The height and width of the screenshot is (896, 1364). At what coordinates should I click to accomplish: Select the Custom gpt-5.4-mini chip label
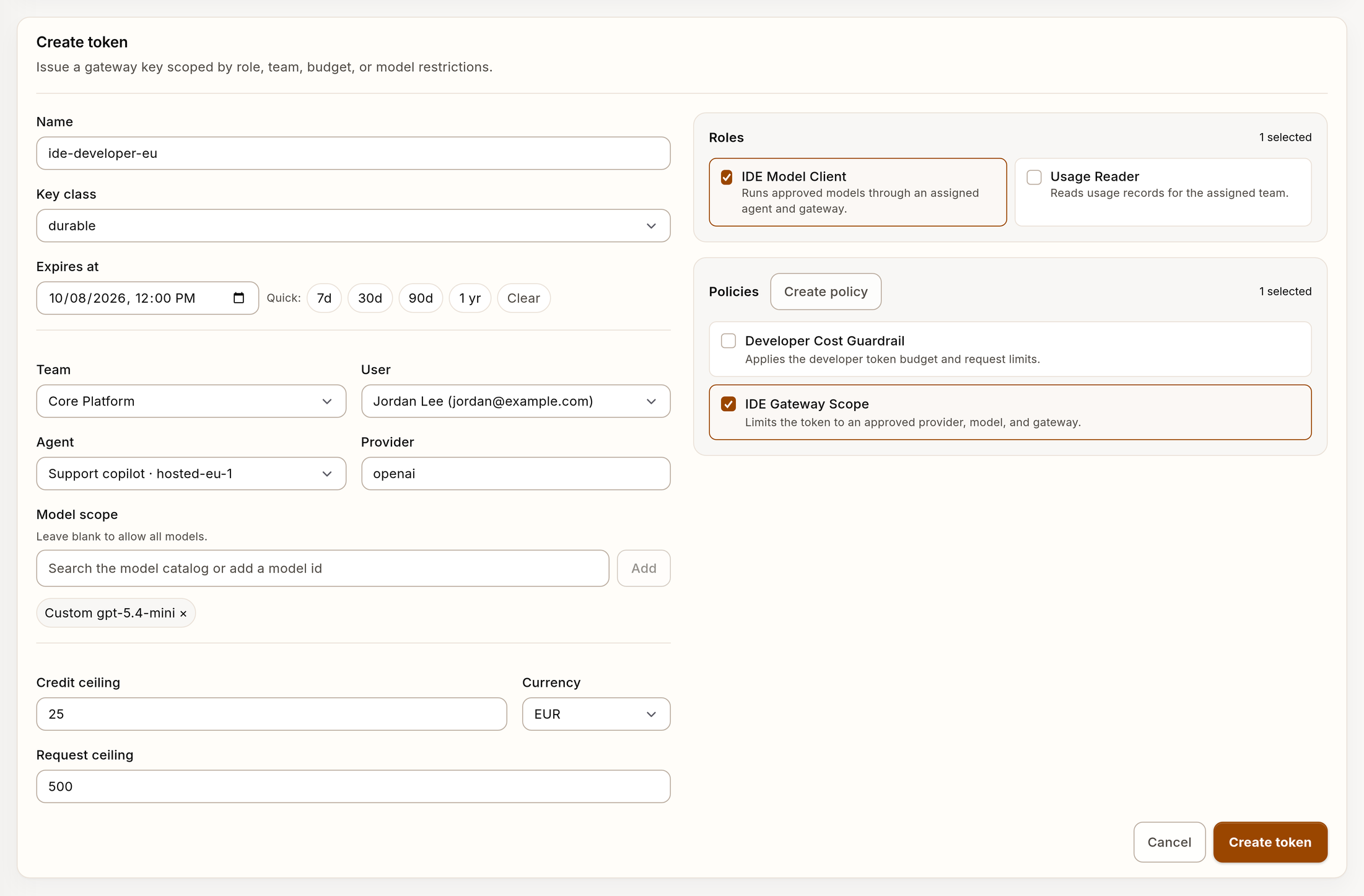pos(110,613)
